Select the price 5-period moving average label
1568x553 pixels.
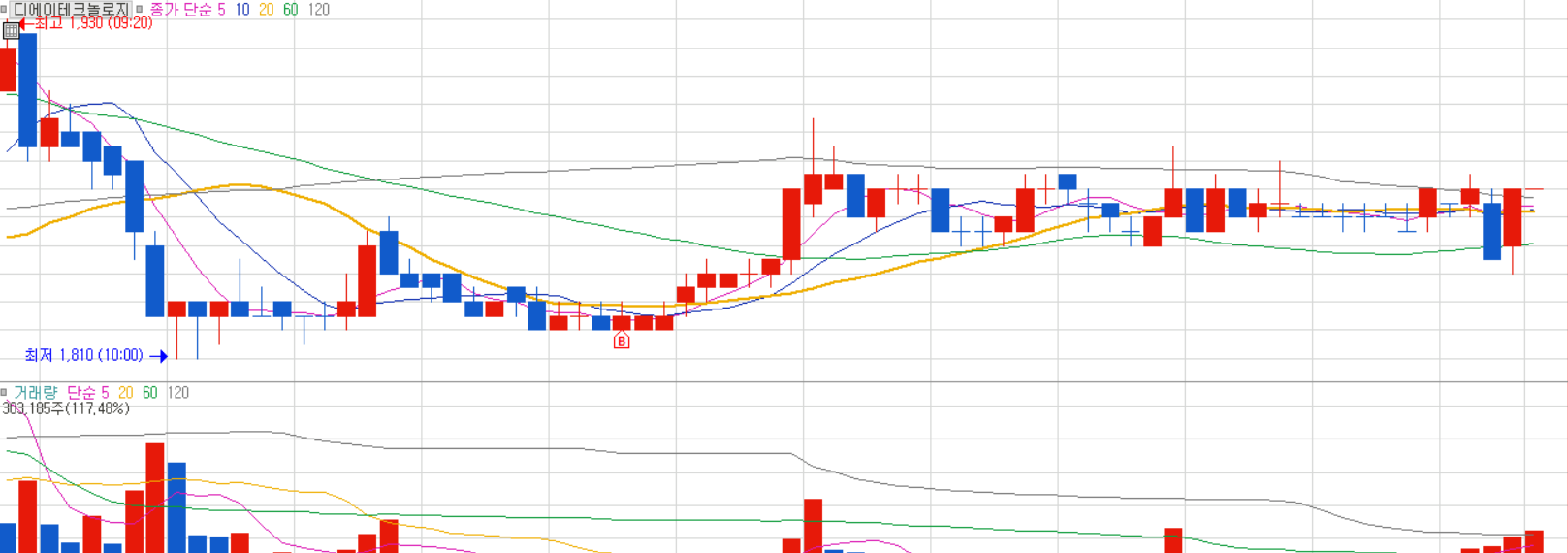pos(221,9)
